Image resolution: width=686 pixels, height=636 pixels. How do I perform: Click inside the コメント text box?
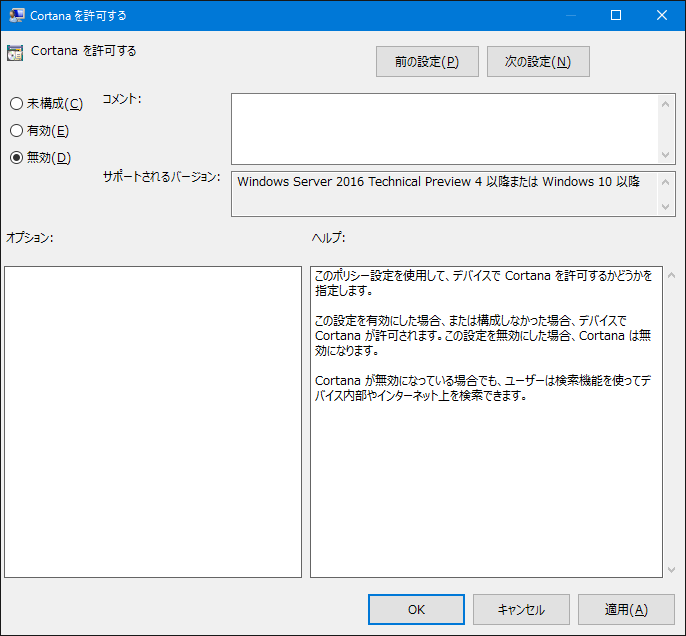(444, 129)
